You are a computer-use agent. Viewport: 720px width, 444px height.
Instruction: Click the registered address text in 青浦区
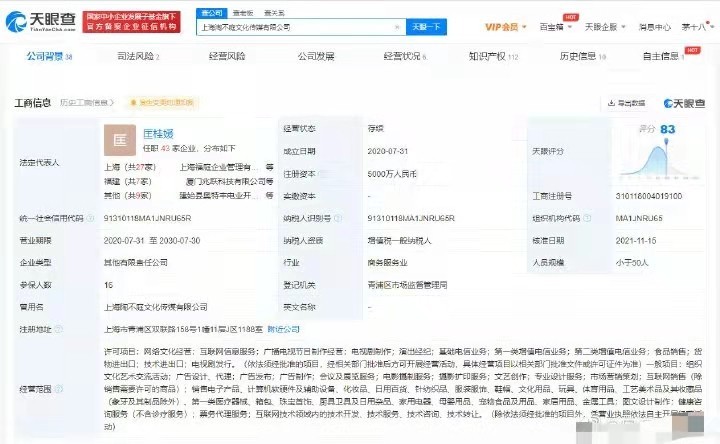(x=183, y=329)
